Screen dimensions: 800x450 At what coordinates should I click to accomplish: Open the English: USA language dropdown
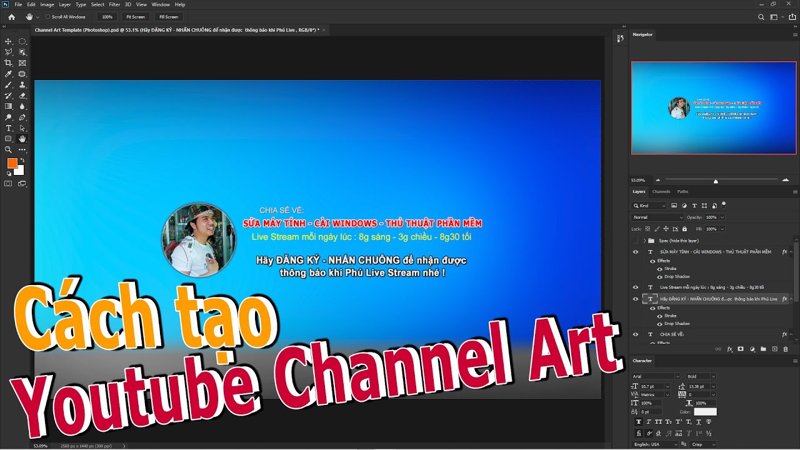(656, 444)
